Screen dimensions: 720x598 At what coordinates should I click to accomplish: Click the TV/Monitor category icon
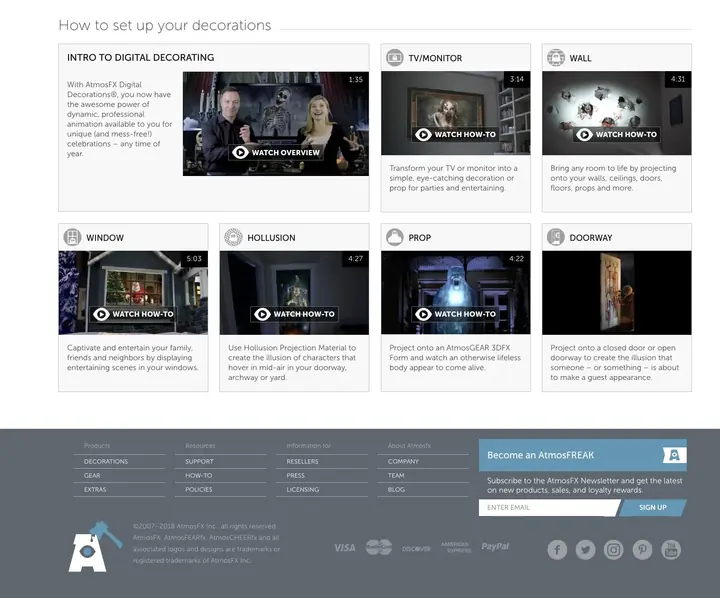(x=394, y=58)
